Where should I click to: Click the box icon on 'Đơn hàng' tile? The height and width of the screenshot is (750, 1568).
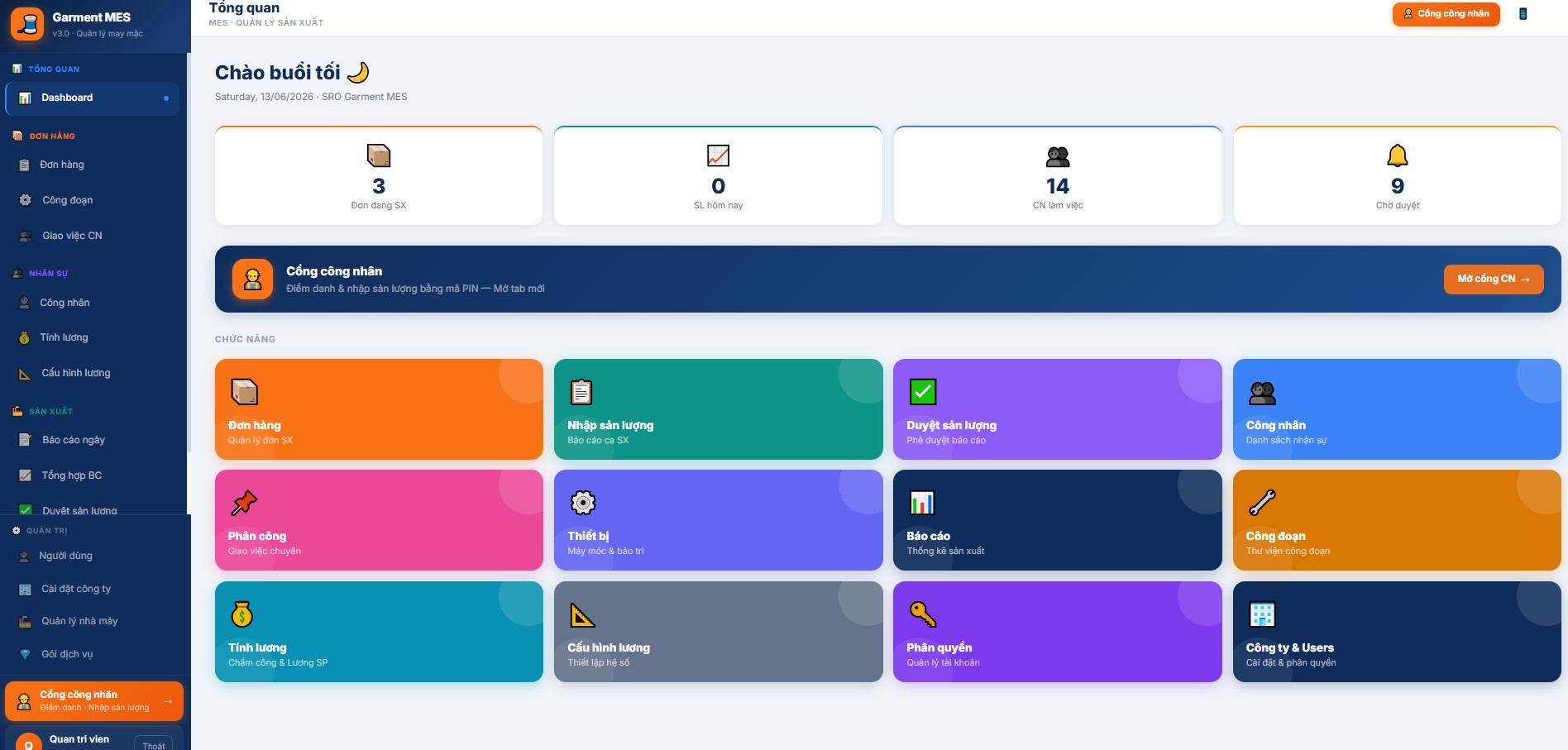point(244,391)
